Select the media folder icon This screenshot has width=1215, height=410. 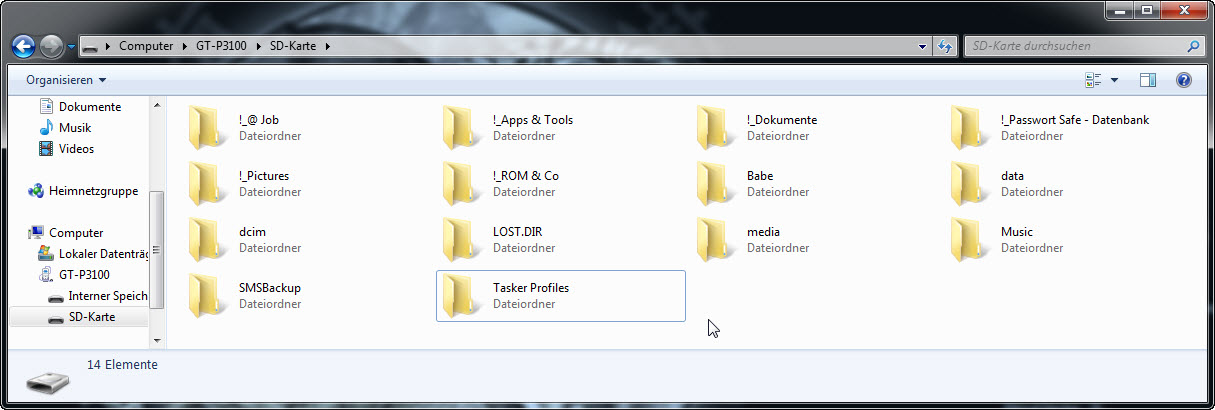pos(717,239)
